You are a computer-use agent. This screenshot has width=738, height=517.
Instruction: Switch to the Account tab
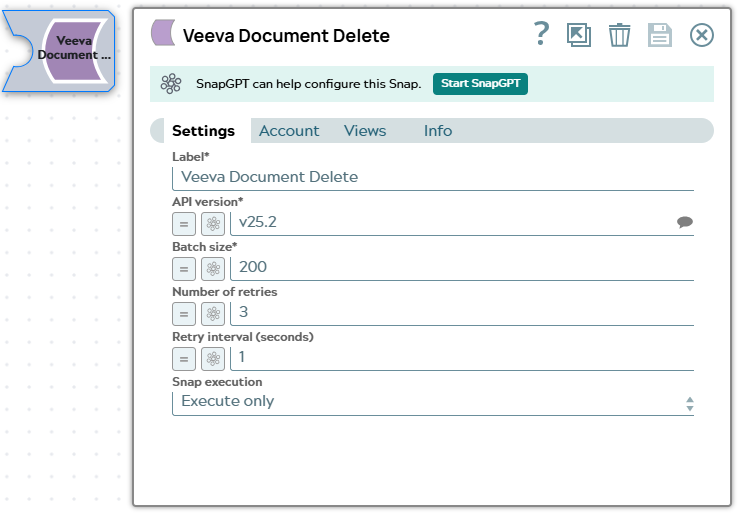289,130
